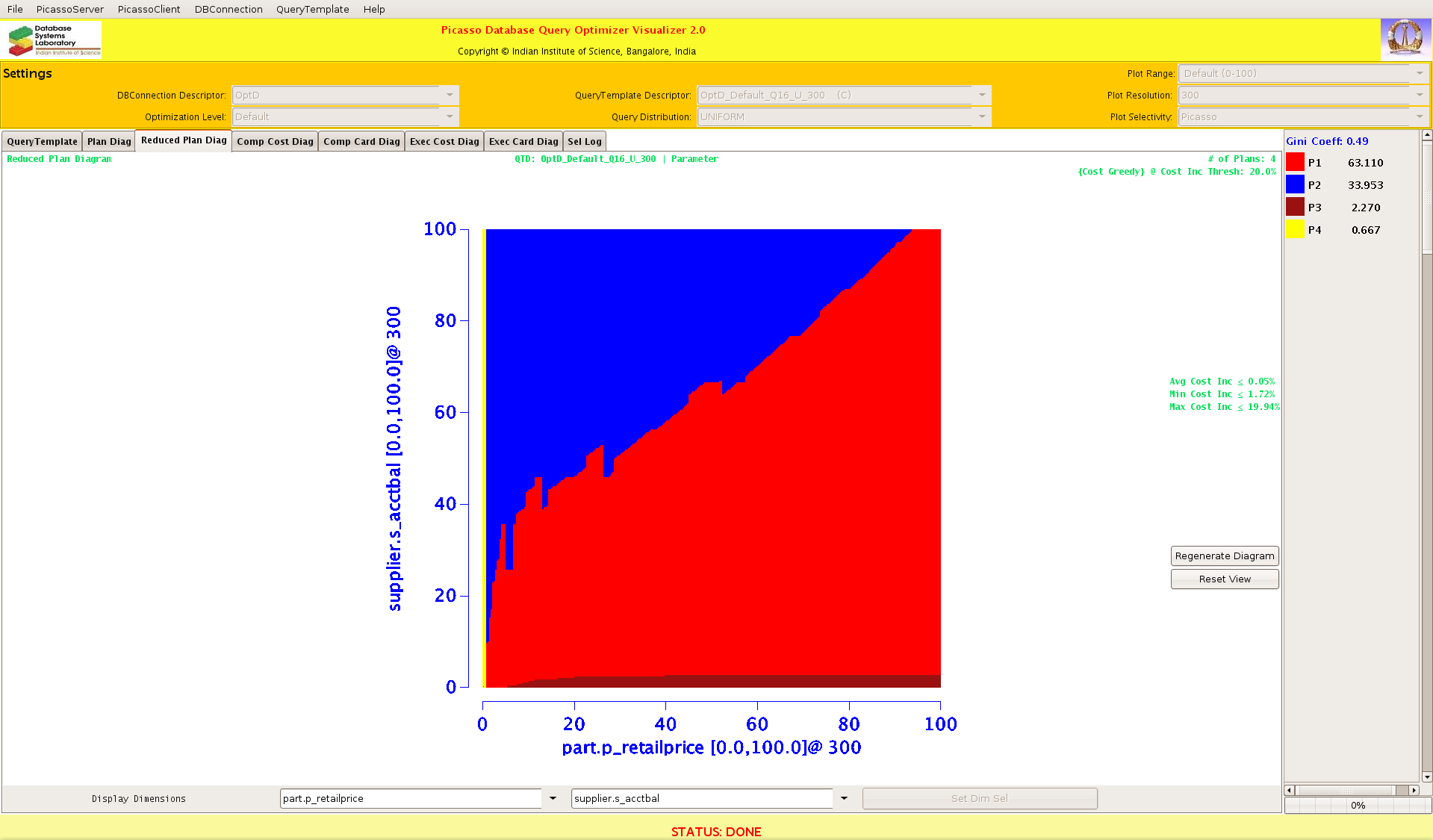
Task: Click the blue P2 plan swatch
Action: [1295, 184]
